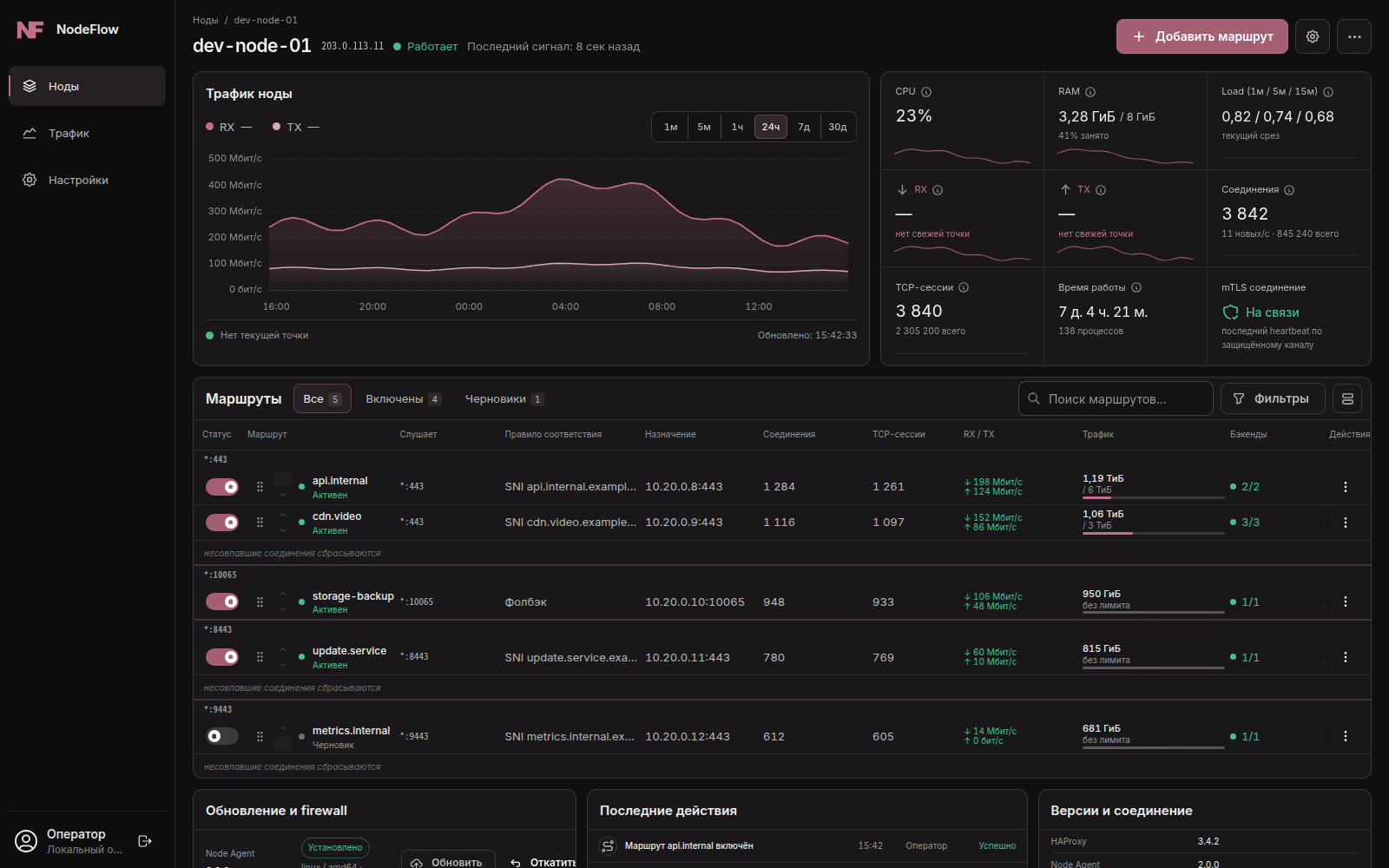
Task: Open actions menu for metrics.internal route
Action: pyautogui.click(x=1346, y=736)
